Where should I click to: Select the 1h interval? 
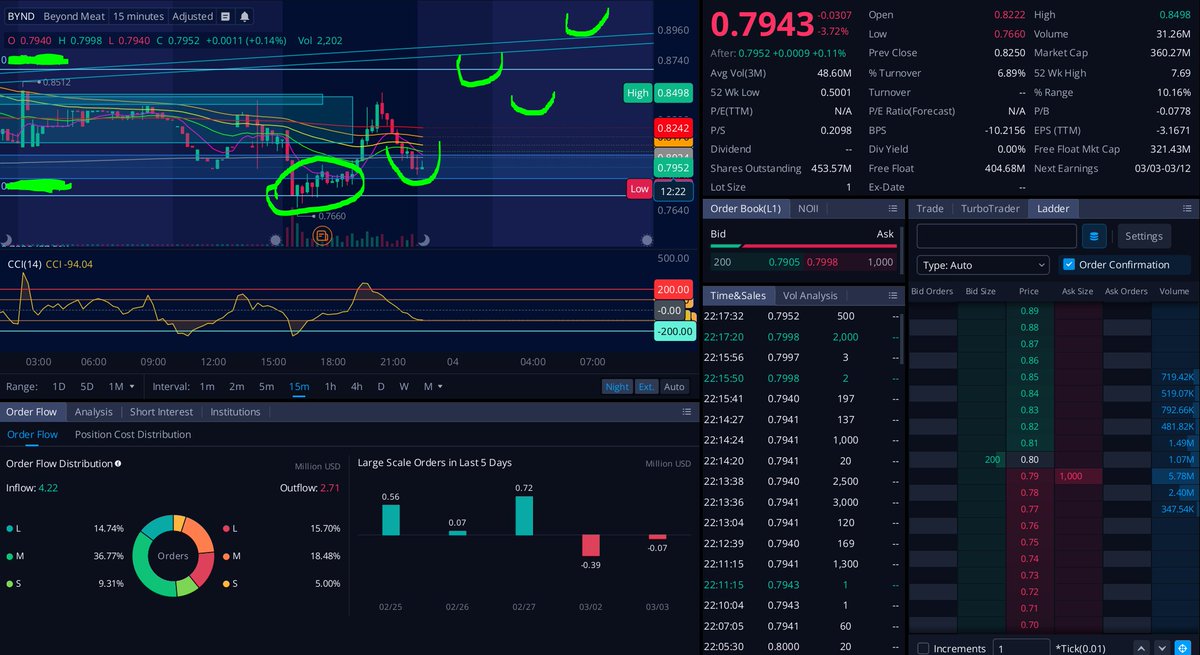pyautogui.click(x=330, y=387)
